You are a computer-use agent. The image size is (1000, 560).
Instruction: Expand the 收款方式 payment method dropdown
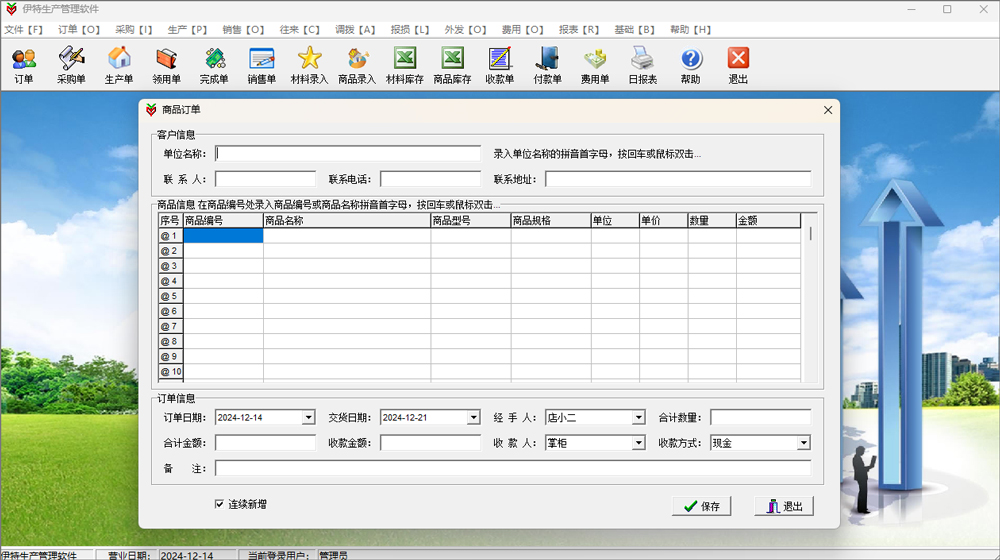tap(803, 443)
